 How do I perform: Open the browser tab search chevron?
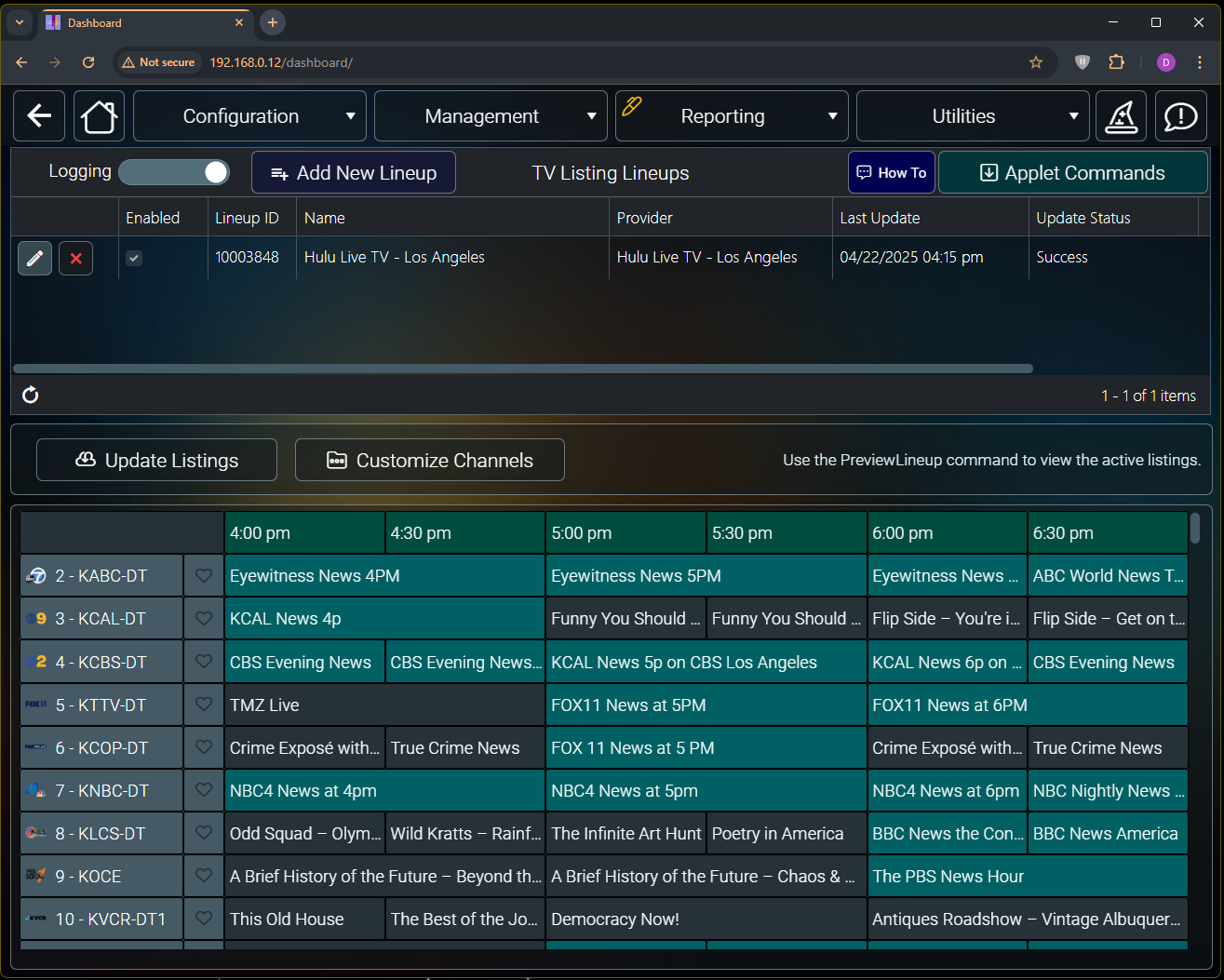[19, 22]
